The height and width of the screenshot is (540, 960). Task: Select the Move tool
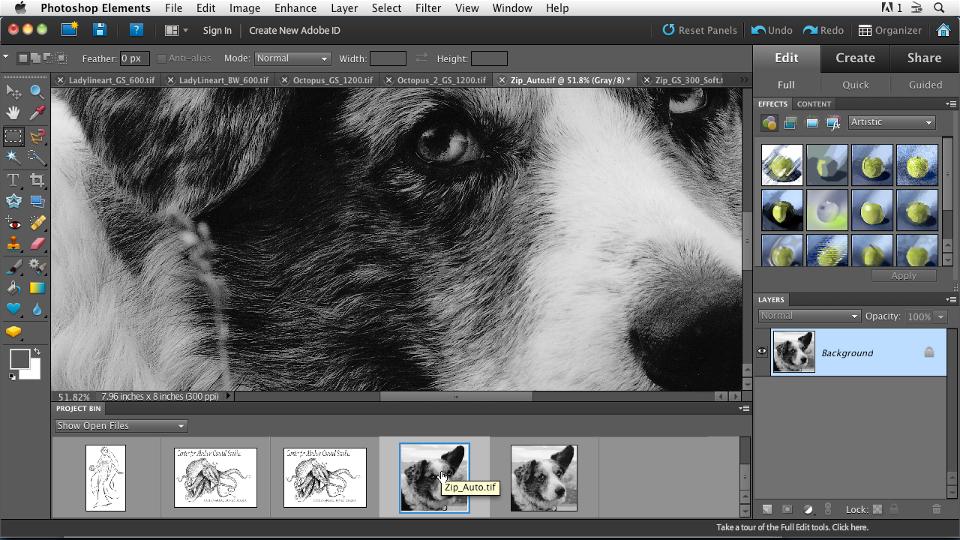click(13, 92)
